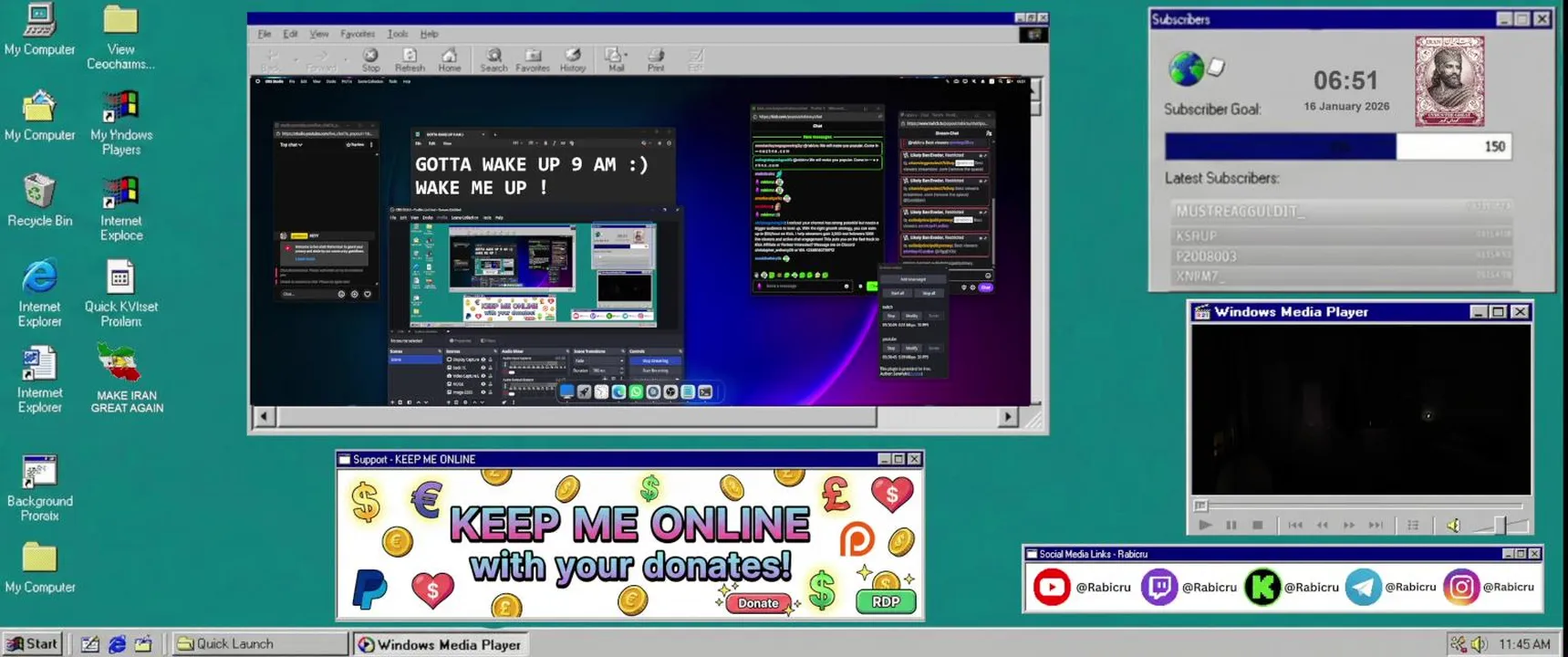Click the Telegram @Rabicru icon
This screenshot has height=657, width=1568.
[1363, 588]
